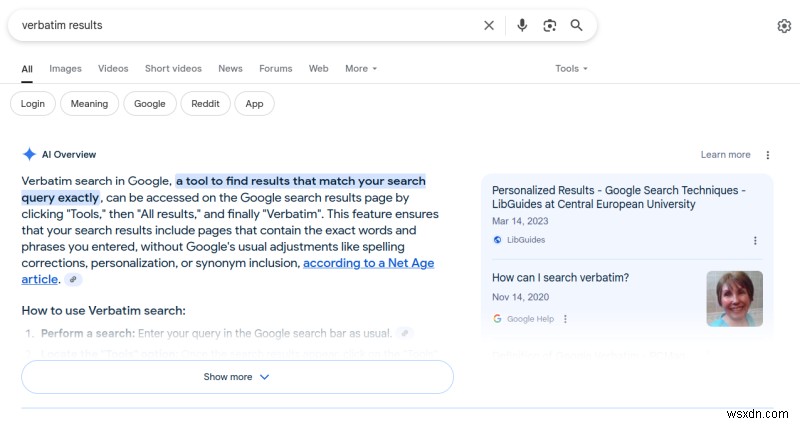This screenshot has height=424, width=800.
Task: Select the App suggestion chip
Action: point(254,104)
